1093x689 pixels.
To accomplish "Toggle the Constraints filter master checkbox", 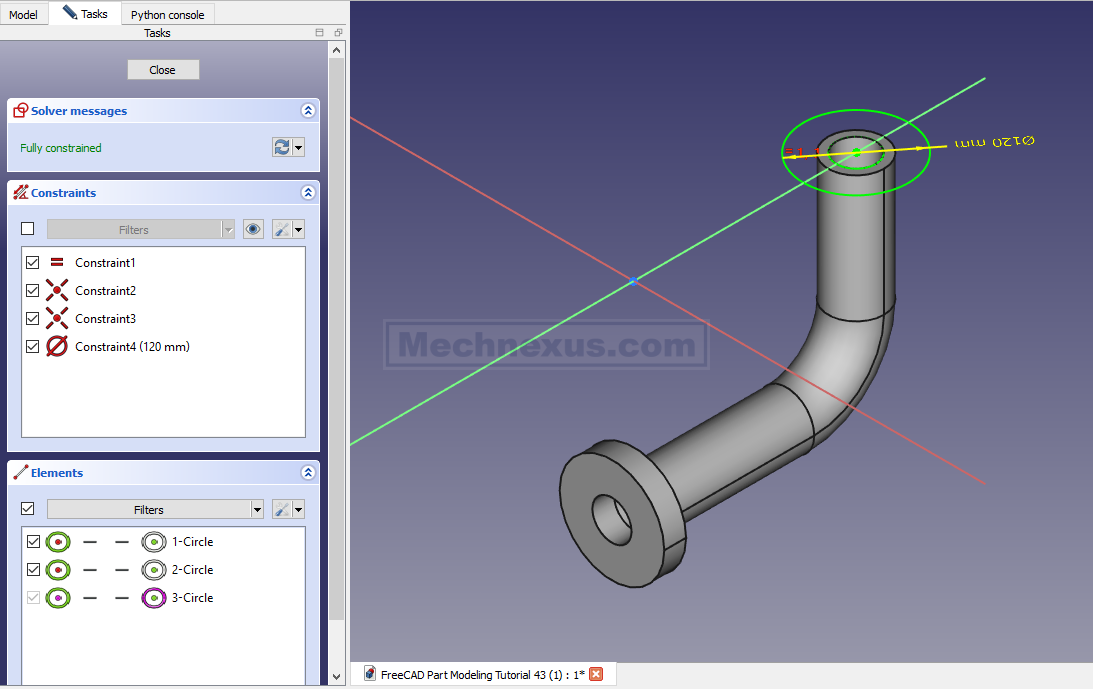I will click(x=28, y=229).
